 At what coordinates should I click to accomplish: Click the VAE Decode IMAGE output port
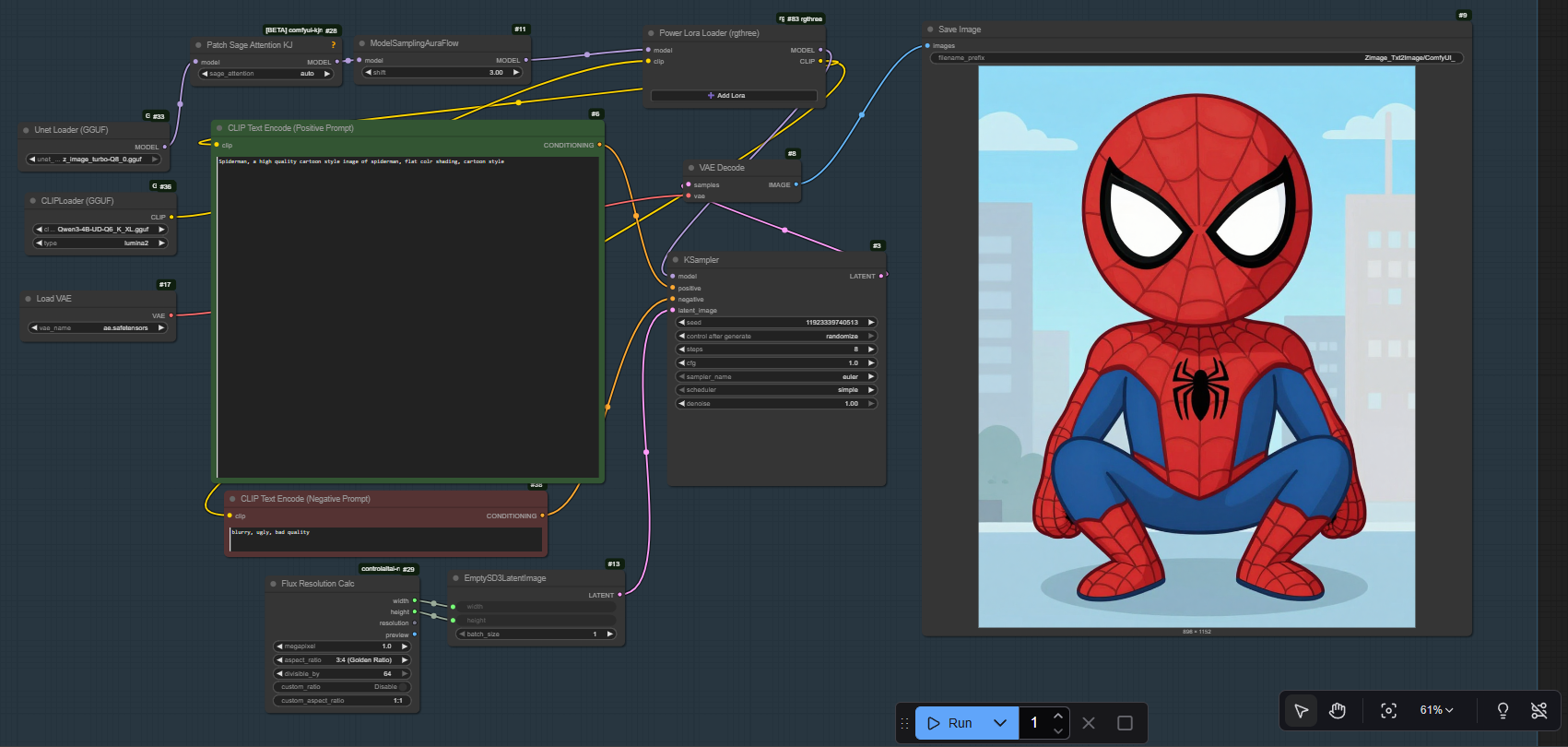pyautogui.click(x=796, y=184)
